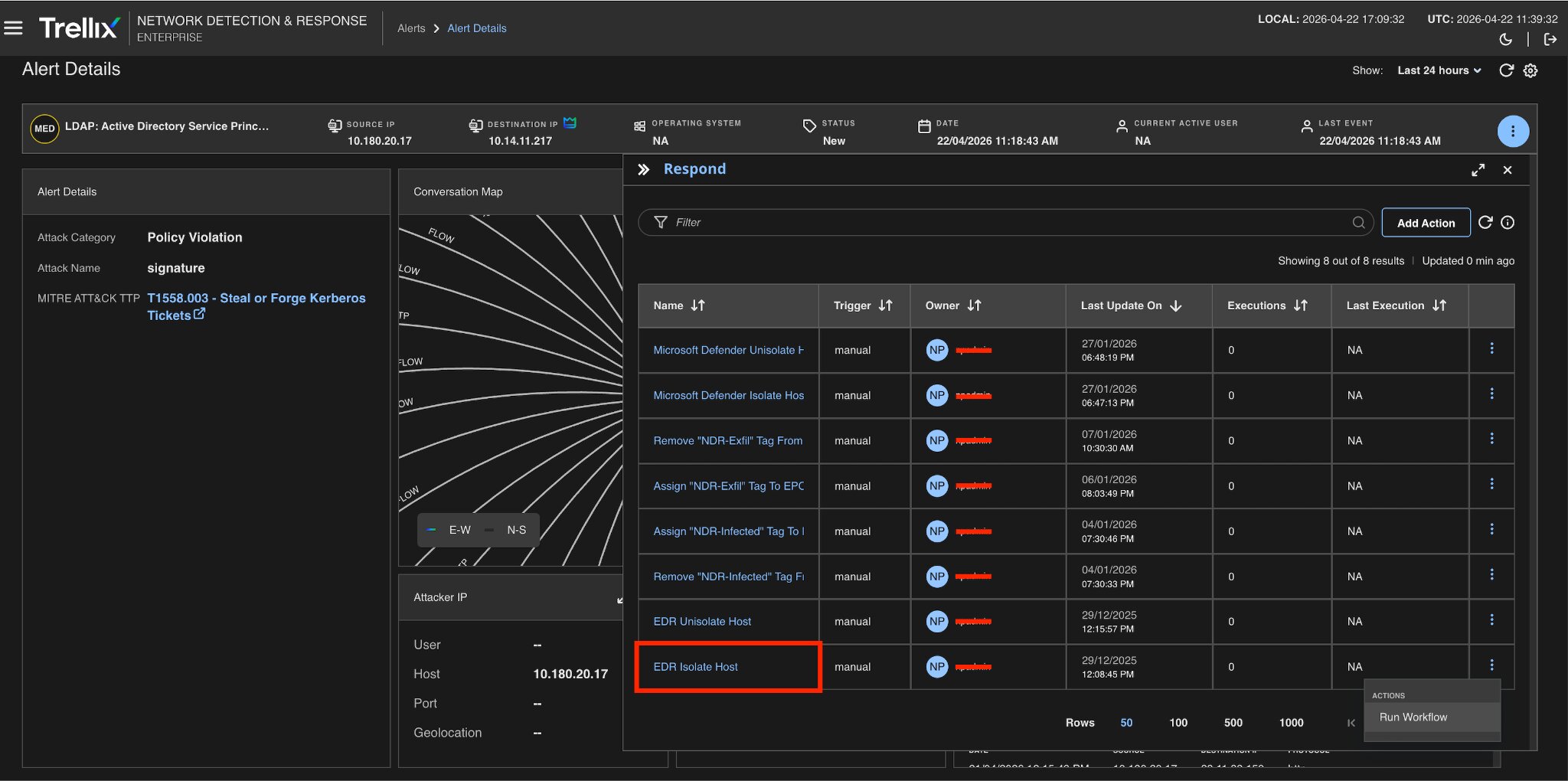Viewport: 1568px width, 781px height.
Task: Set rows per page to 500
Action: pyautogui.click(x=1233, y=723)
